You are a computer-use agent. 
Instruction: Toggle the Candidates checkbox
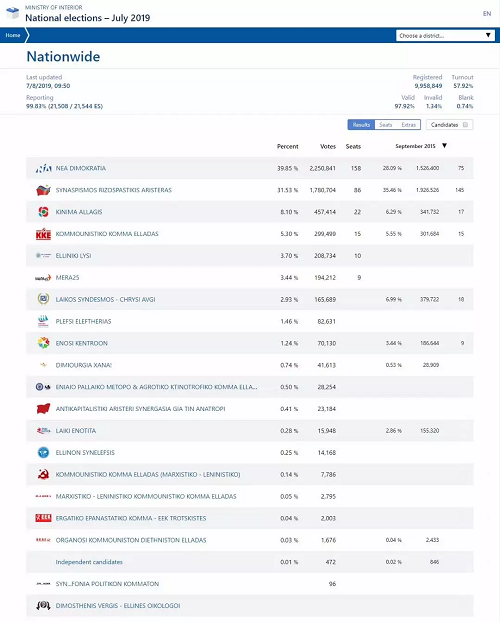pos(465,125)
